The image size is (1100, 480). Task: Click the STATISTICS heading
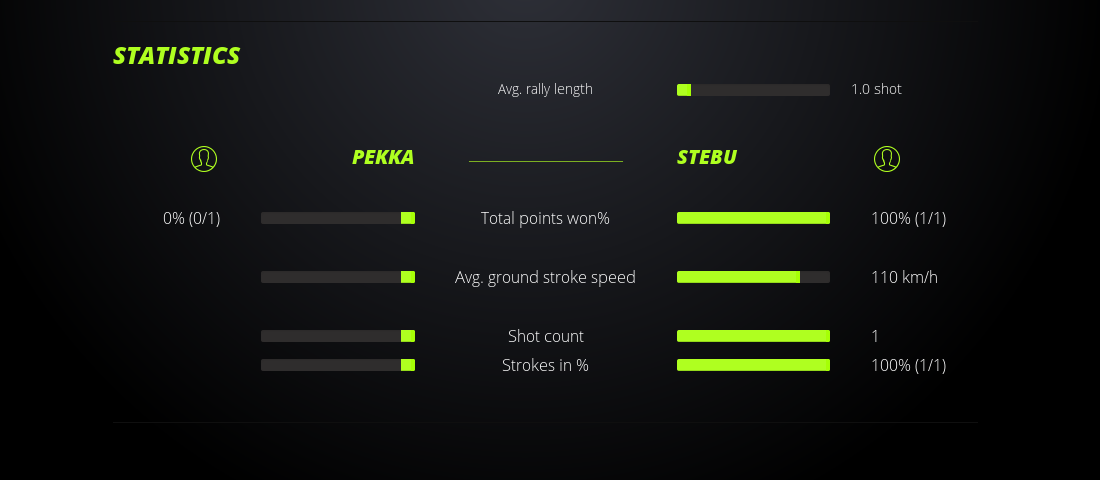coord(176,56)
